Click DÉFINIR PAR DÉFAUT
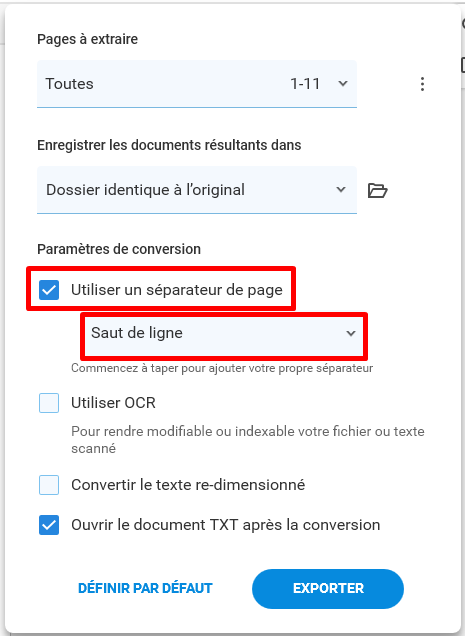465x636 pixels. click(x=145, y=588)
